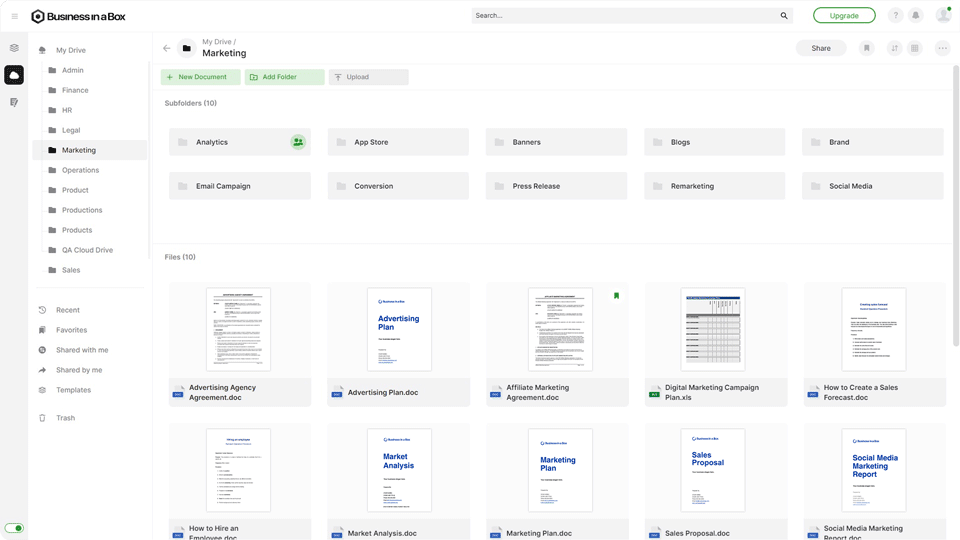The image size is (960, 540).
Task: Open the HR folder in sidebar
Action: [67, 110]
